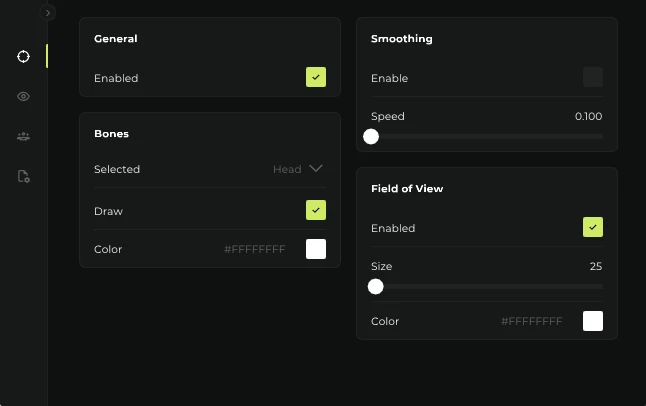Open the Bones color swatch picker
Image resolution: width=646 pixels, height=406 pixels.
click(316, 249)
